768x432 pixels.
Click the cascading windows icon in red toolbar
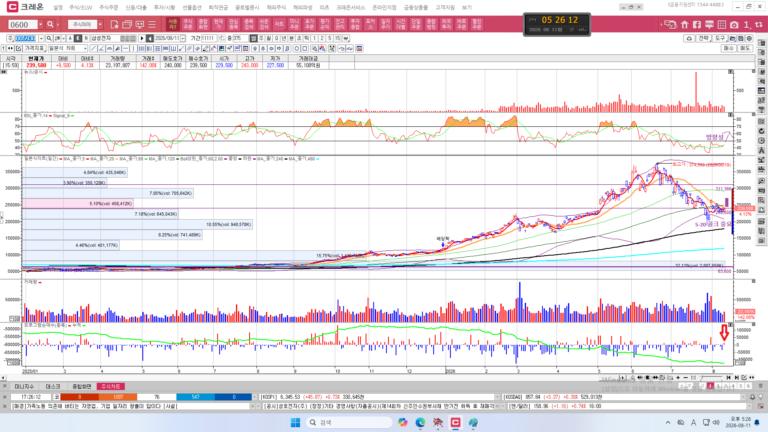(127, 24)
